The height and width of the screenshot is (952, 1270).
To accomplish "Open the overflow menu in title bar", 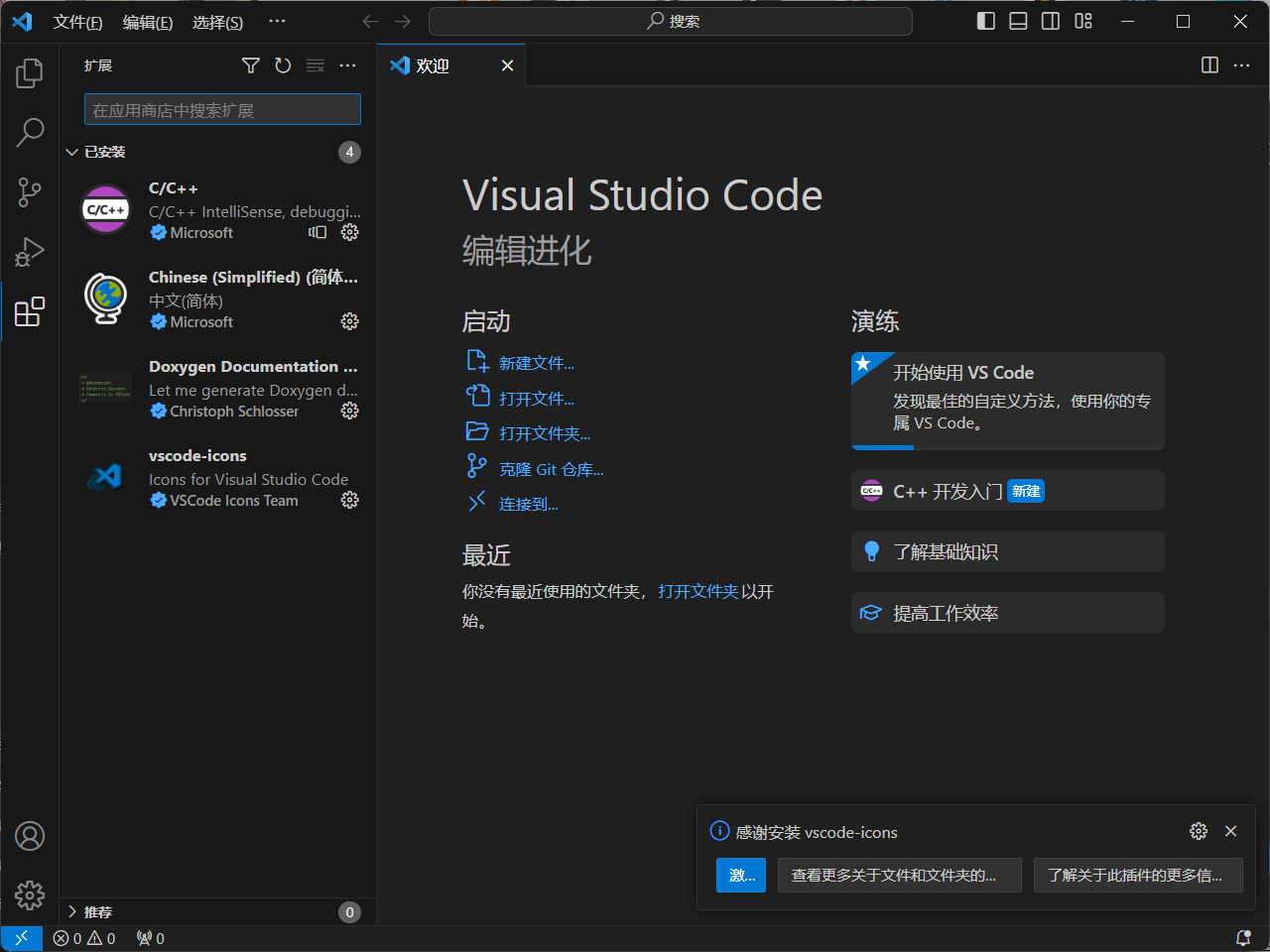I will click(x=277, y=22).
